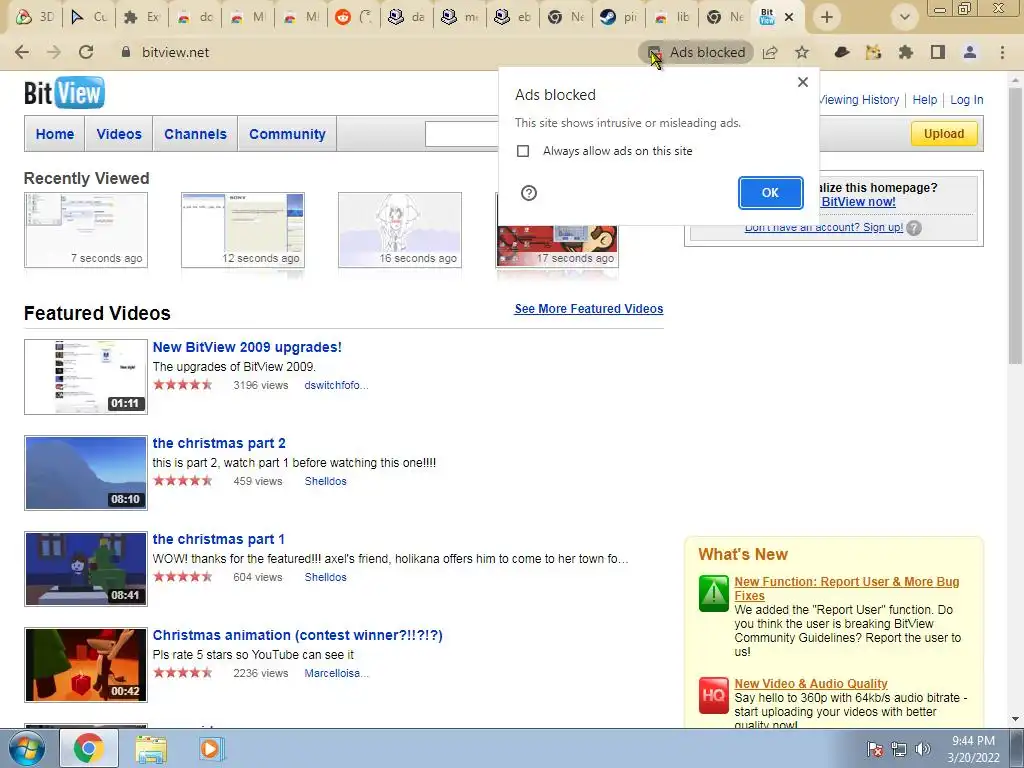
Task: Click the BitView logo
Action: click(x=64, y=93)
